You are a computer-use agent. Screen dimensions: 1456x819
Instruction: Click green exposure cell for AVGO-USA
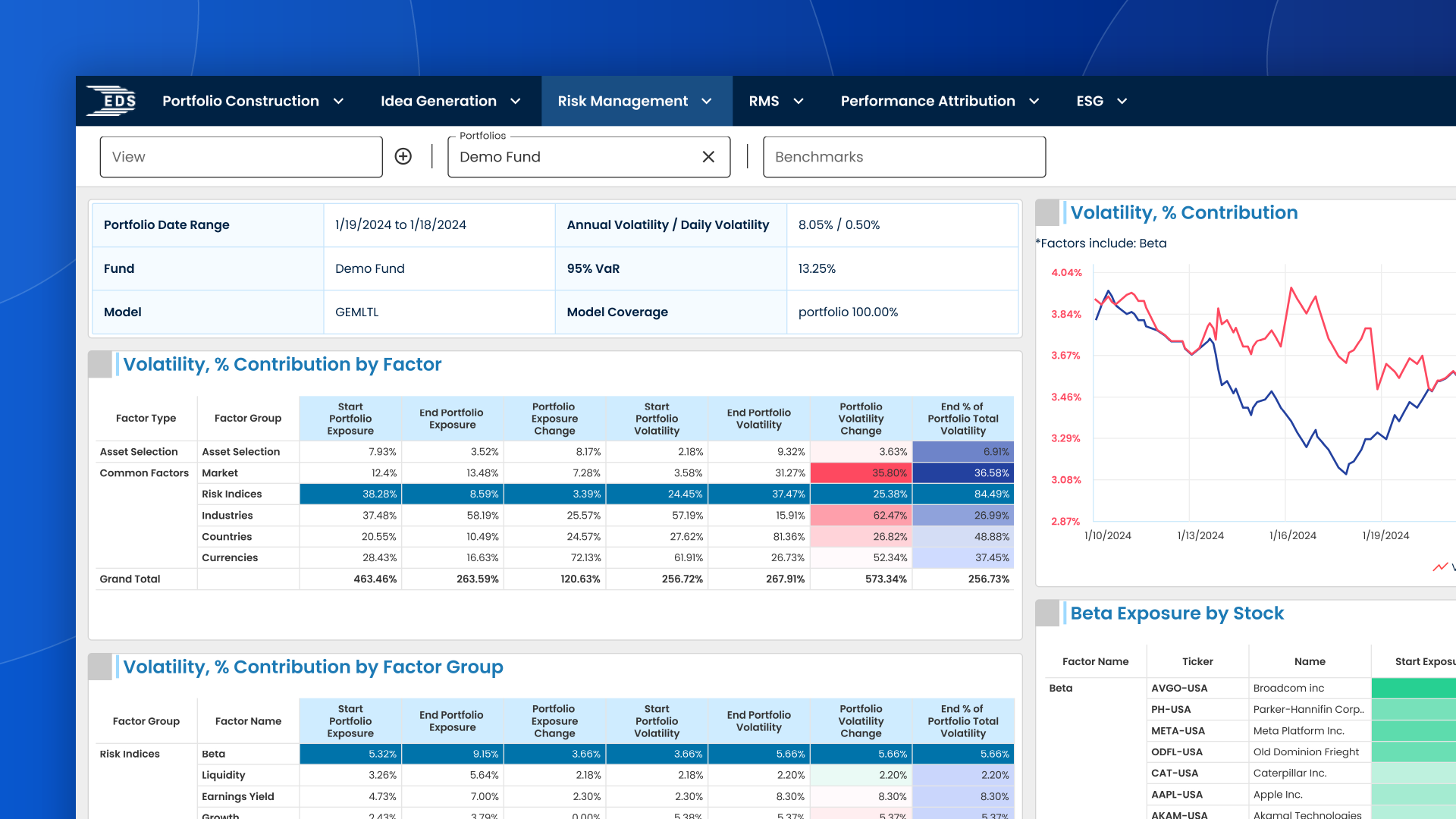1414,688
